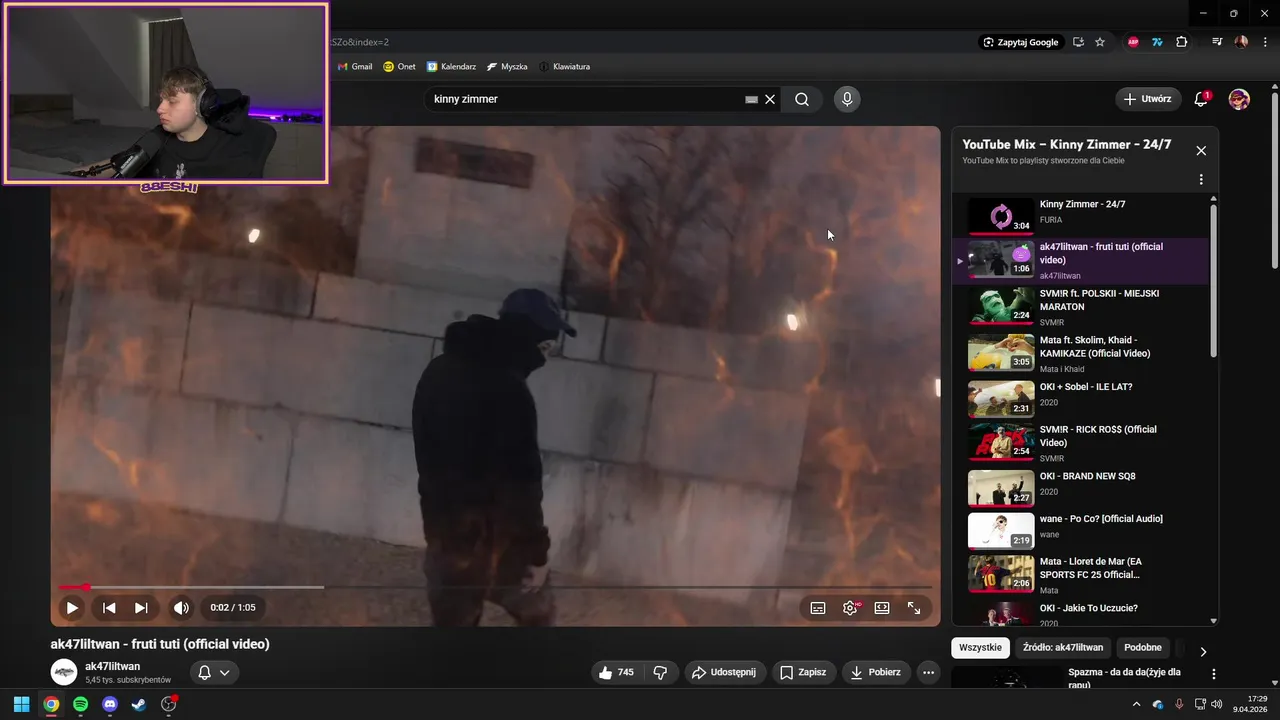Select the Źródło: ak47liltwan chip
The height and width of the screenshot is (720, 1280).
(x=1063, y=647)
